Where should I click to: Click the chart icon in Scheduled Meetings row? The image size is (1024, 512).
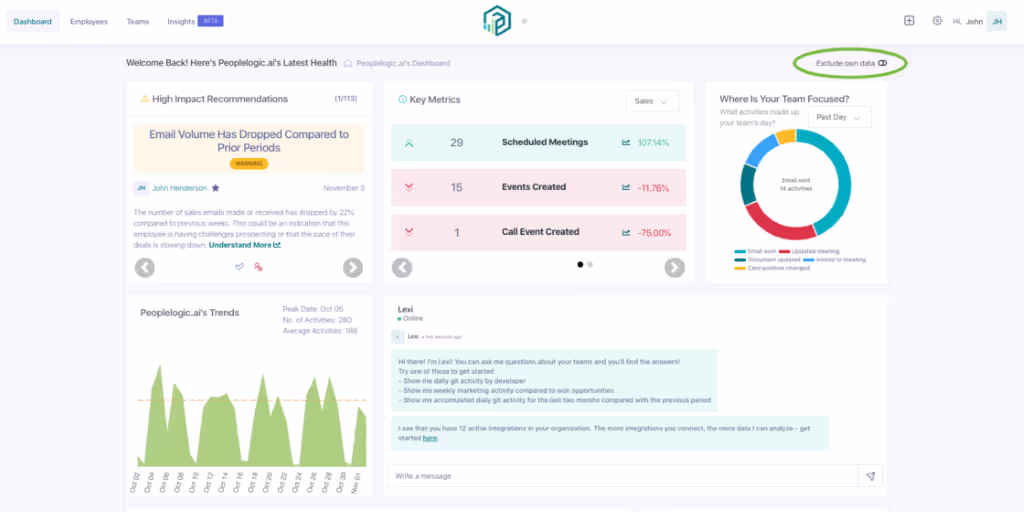[626, 142]
